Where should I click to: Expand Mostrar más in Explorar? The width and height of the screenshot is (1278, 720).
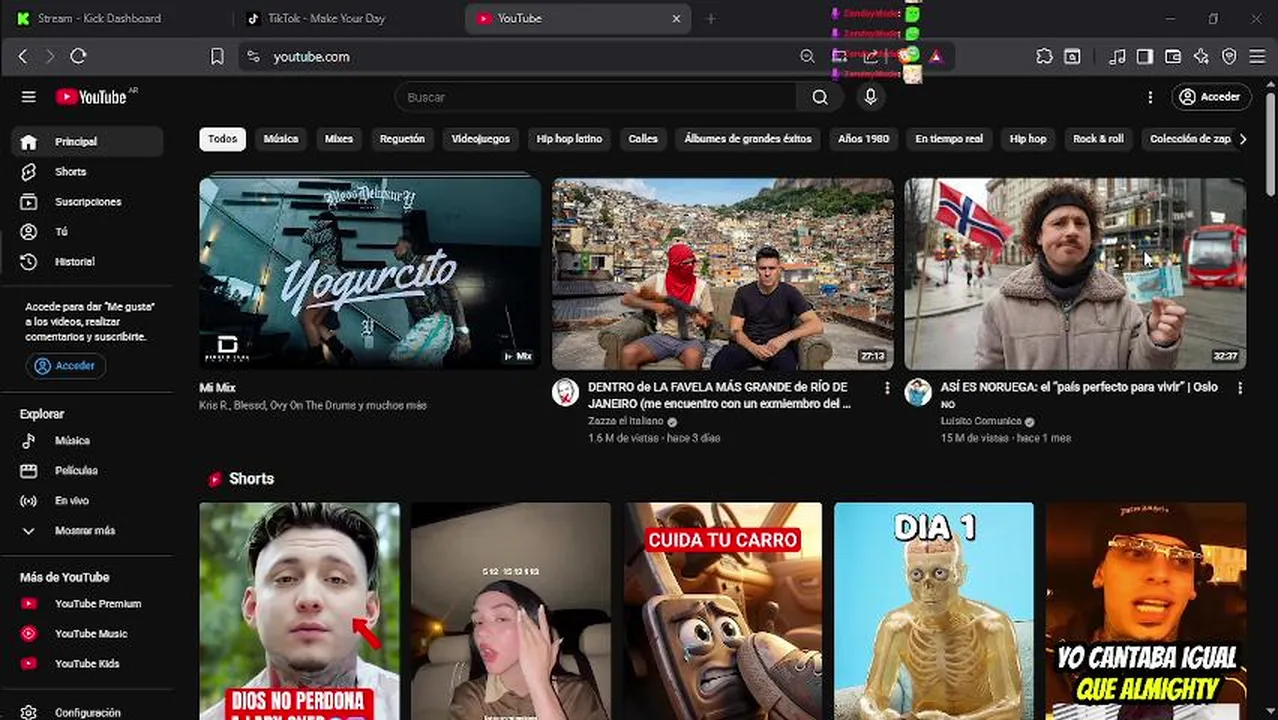click(88, 531)
